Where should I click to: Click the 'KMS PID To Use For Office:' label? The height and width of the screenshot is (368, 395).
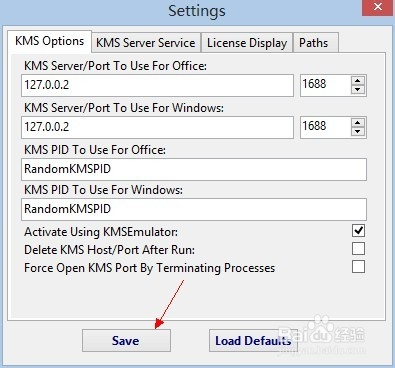[95, 150]
